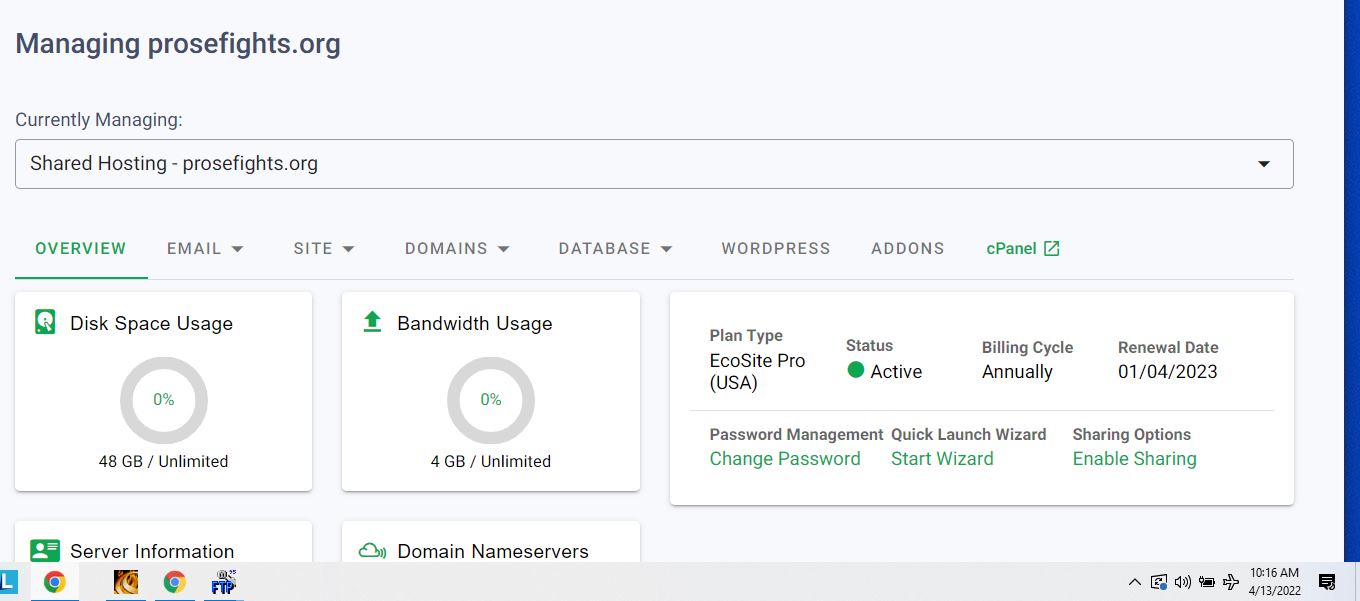The width and height of the screenshot is (1360, 601).
Task: Open the orange tiger app in taskbar
Action: pos(126,582)
